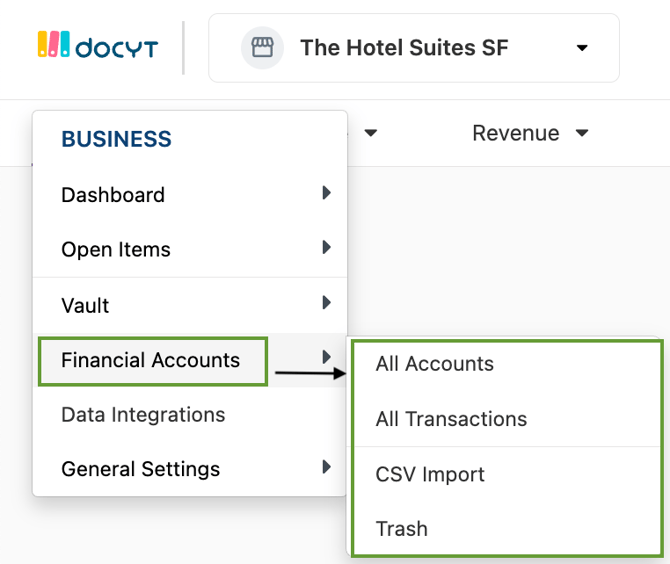Choose All Accounts from the submenu
Viewport: 670px width, 564px height.
[x=435, y=364]
